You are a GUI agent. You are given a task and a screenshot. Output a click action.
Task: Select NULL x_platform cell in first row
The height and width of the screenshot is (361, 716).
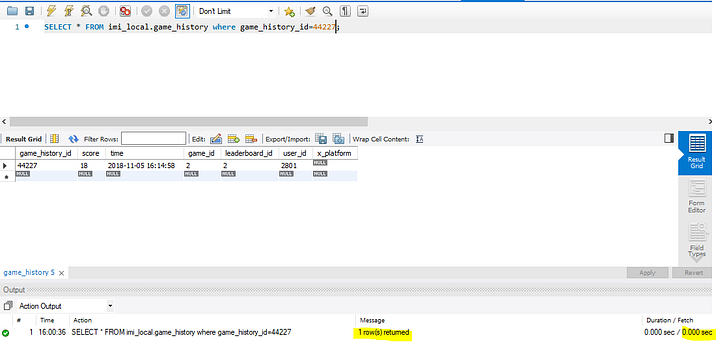(x=335, y=165)
